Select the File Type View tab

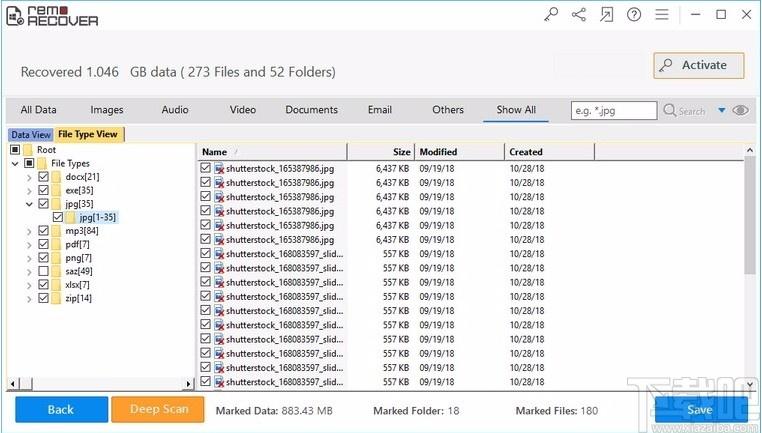click(88, 134)
